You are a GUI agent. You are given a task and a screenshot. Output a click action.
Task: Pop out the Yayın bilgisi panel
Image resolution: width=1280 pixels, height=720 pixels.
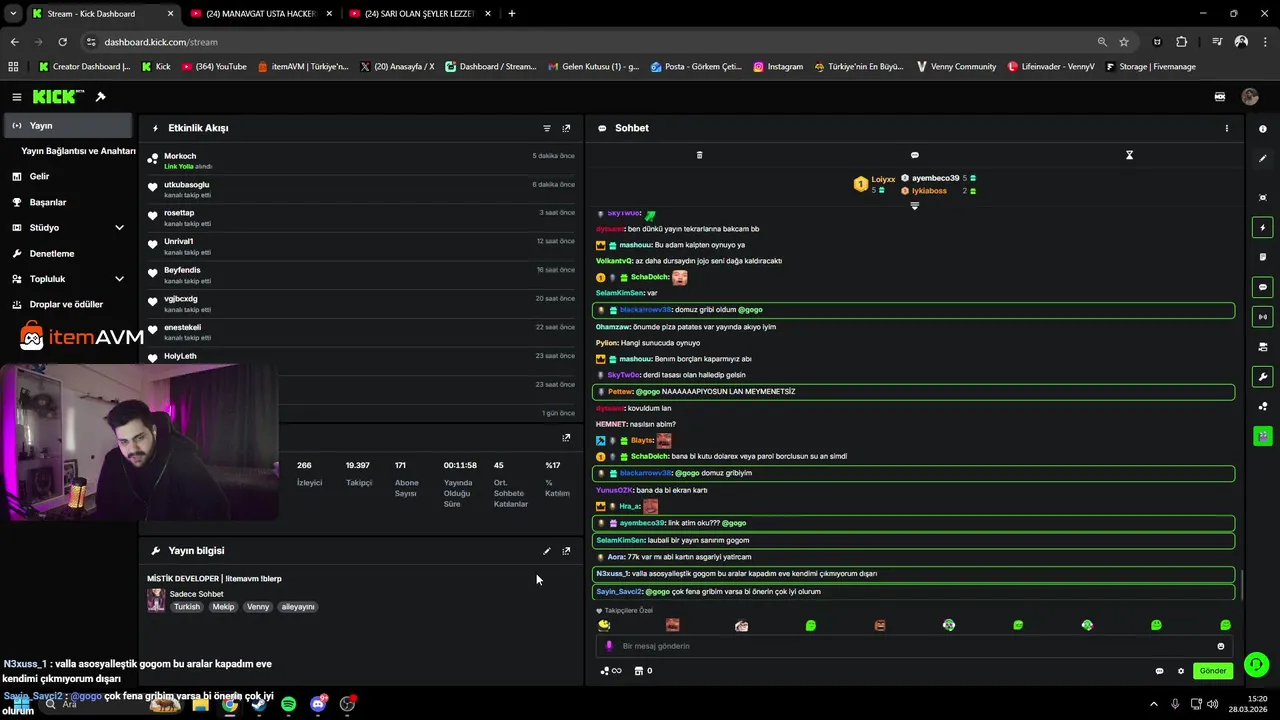coord(566,551)
